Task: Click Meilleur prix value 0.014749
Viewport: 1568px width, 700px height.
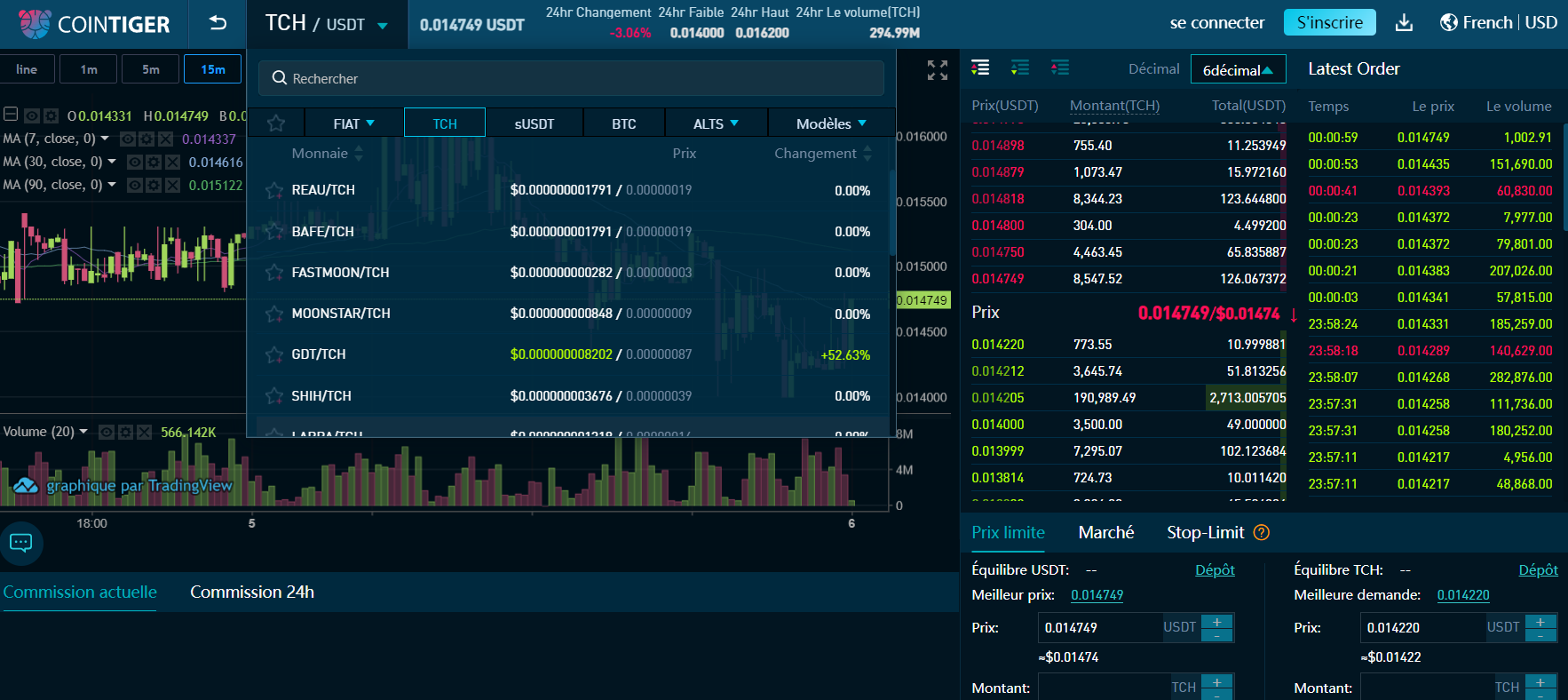Action: pyautogui.click(x=1097, y=595)
